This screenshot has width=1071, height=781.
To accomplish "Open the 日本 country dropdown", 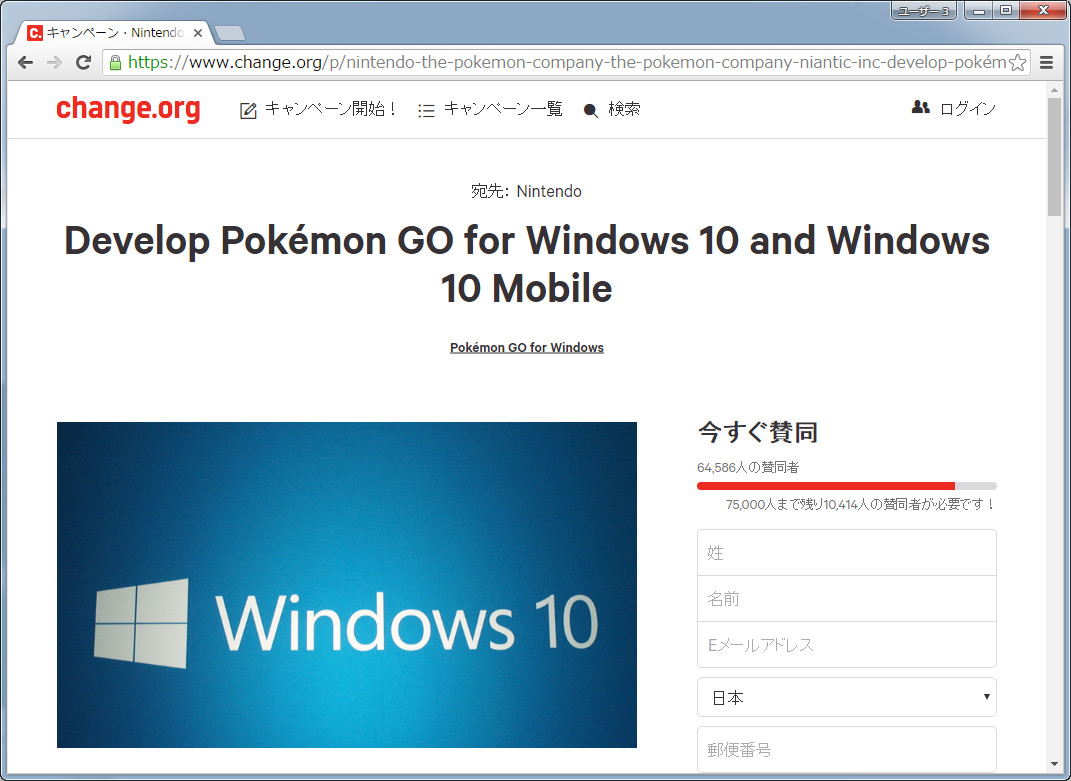I will click(x=846, y=697).
